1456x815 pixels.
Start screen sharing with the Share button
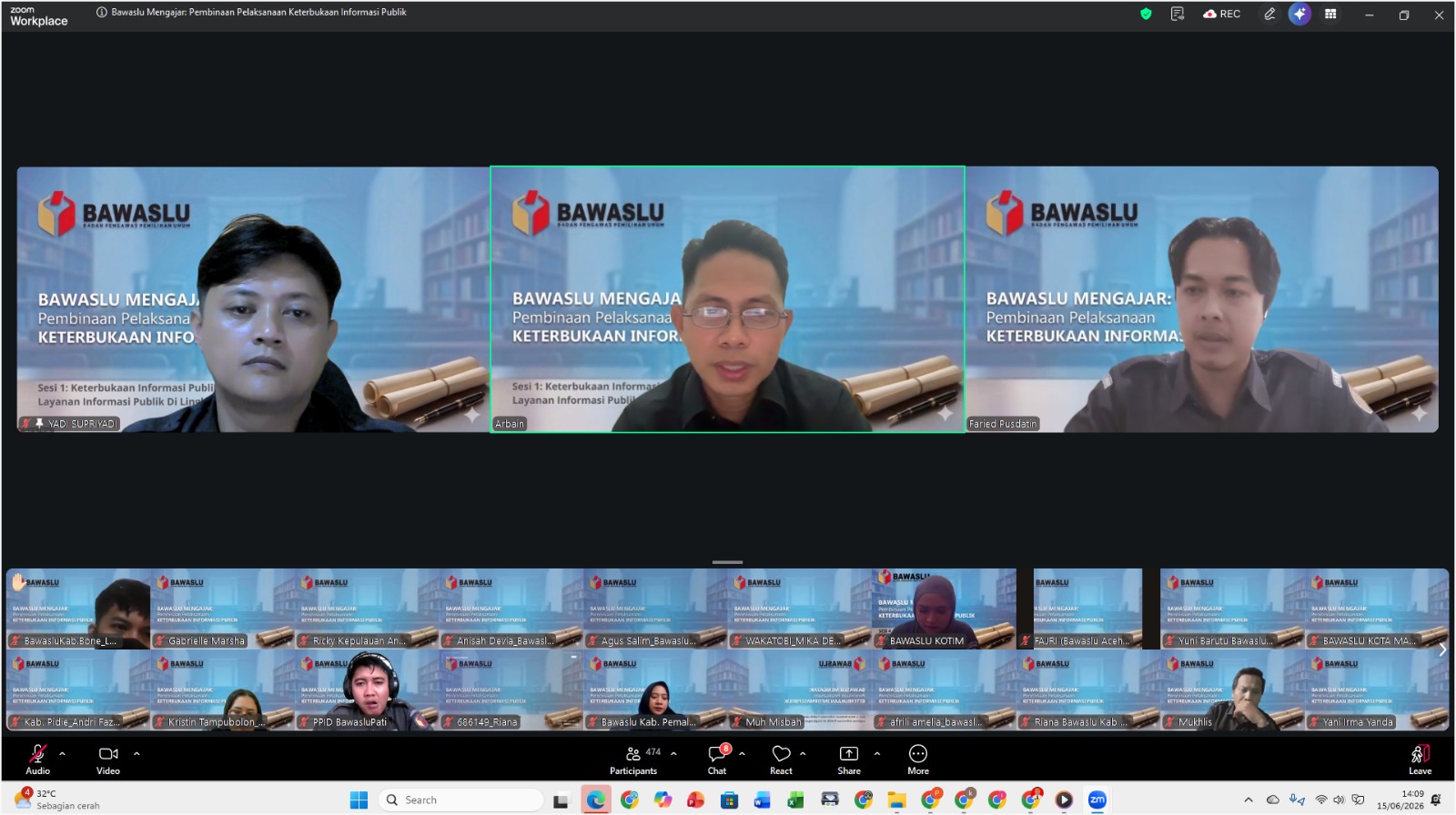click(x=849, y=760)
